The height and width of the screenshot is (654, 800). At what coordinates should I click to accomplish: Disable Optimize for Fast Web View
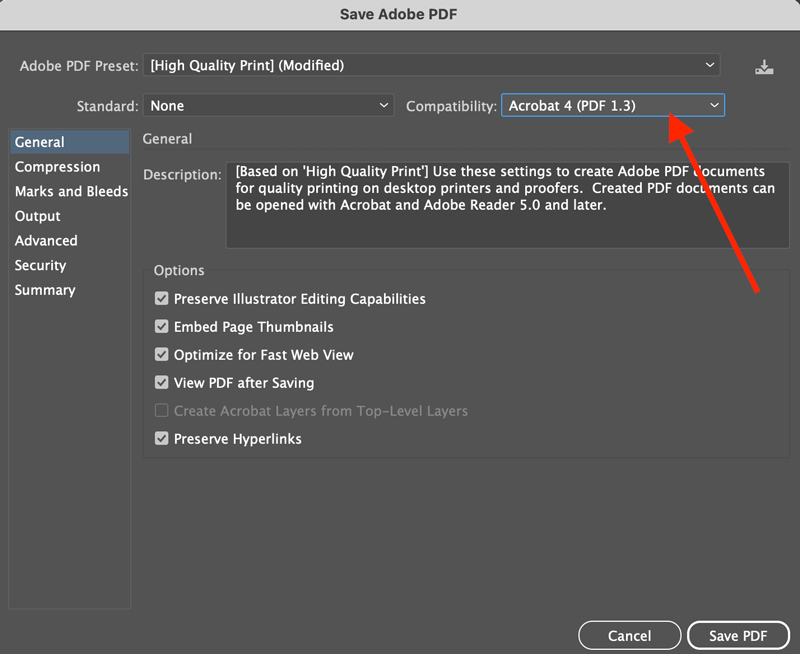[162, 355]
